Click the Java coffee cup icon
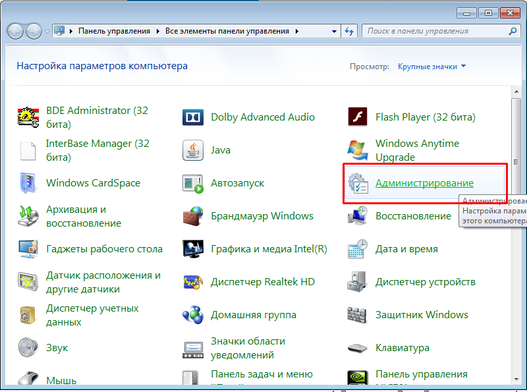This screenshot has height=392, width=527. 193,150
